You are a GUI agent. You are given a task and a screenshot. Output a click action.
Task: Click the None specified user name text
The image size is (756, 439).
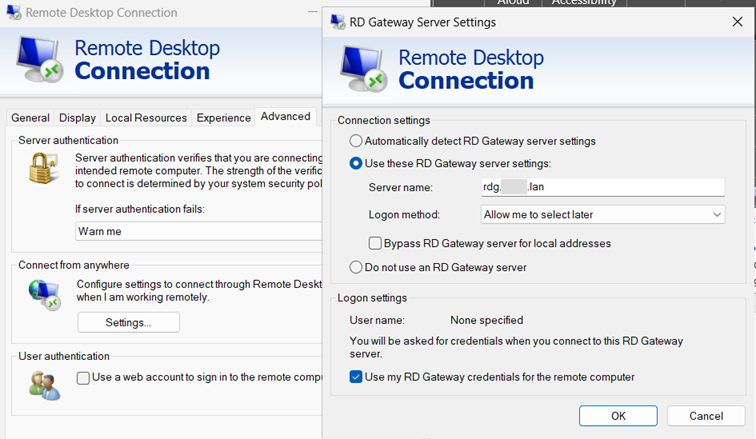pos(486,320)
